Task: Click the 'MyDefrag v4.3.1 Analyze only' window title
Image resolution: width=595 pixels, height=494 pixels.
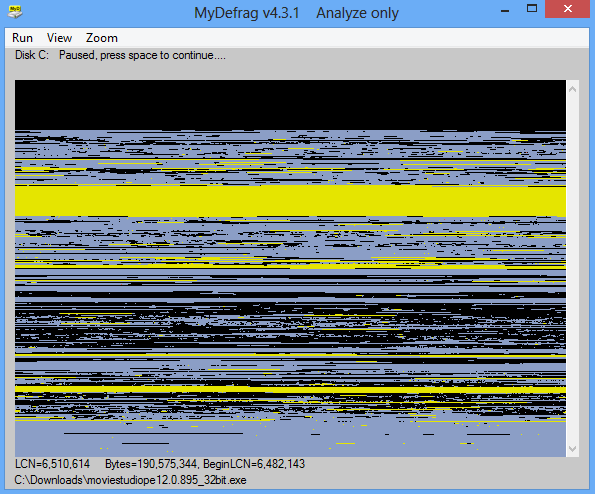Action: click(296, 13)
